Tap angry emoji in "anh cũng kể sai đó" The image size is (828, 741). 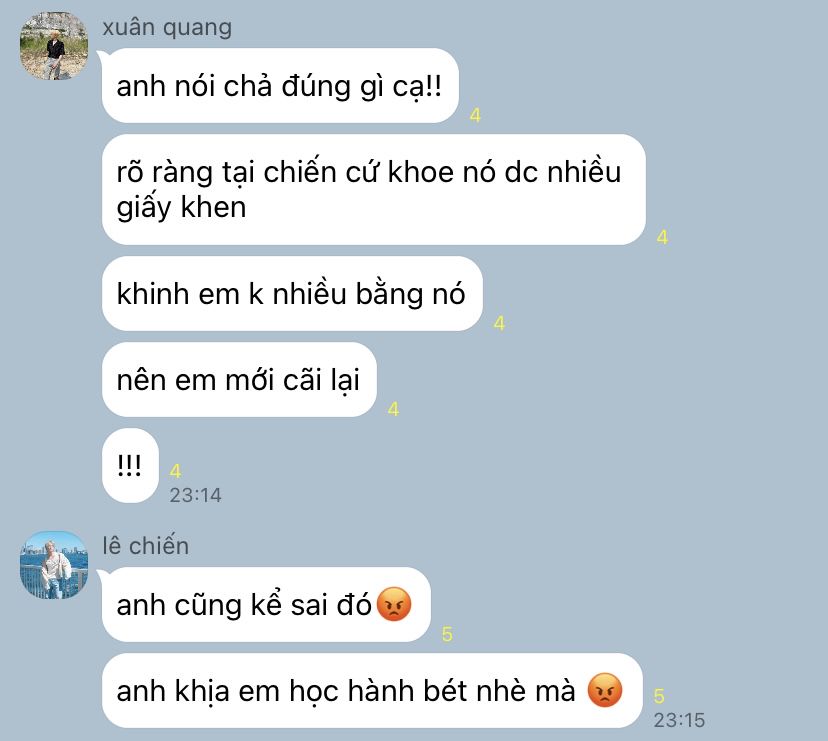coord(394,604)
